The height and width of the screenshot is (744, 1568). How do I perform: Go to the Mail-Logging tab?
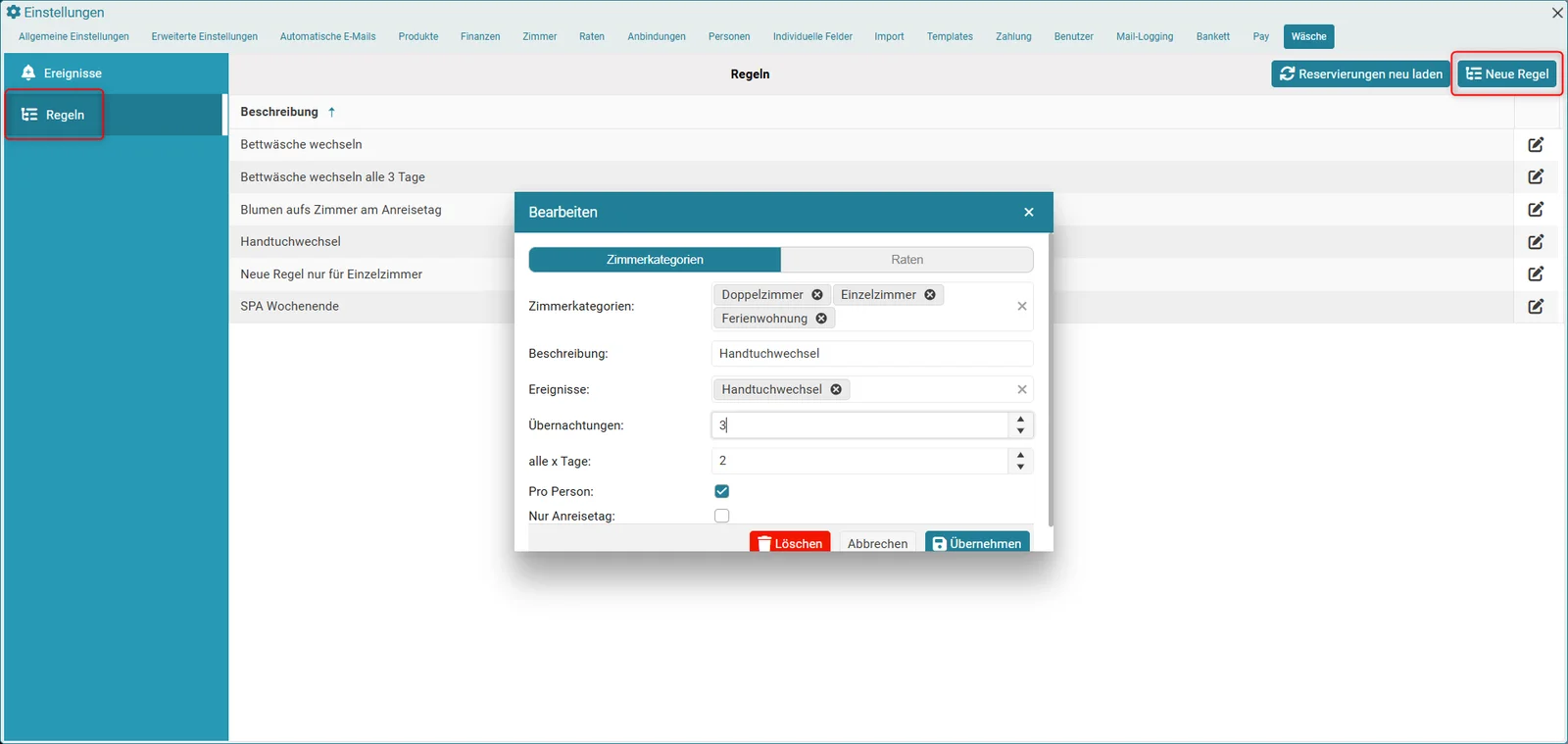pyautogui.click(x=1145, y=36)
